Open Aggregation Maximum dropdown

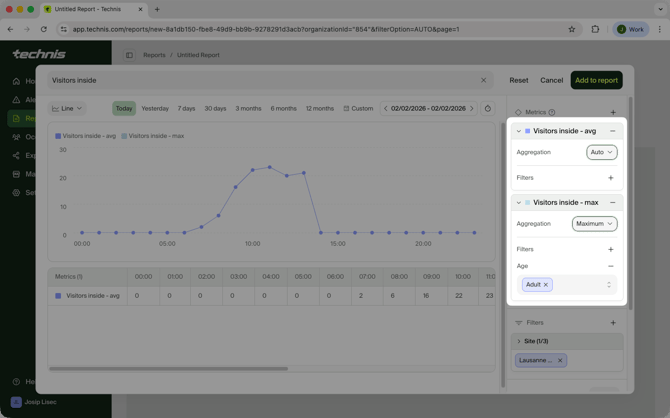594,224
